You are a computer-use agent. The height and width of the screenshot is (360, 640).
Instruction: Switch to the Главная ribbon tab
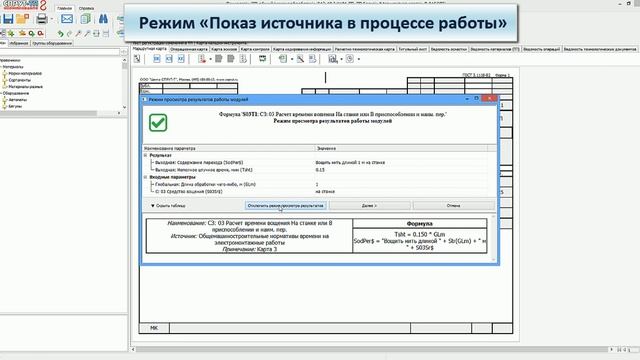pyautogui.click(x=64, y=8)
